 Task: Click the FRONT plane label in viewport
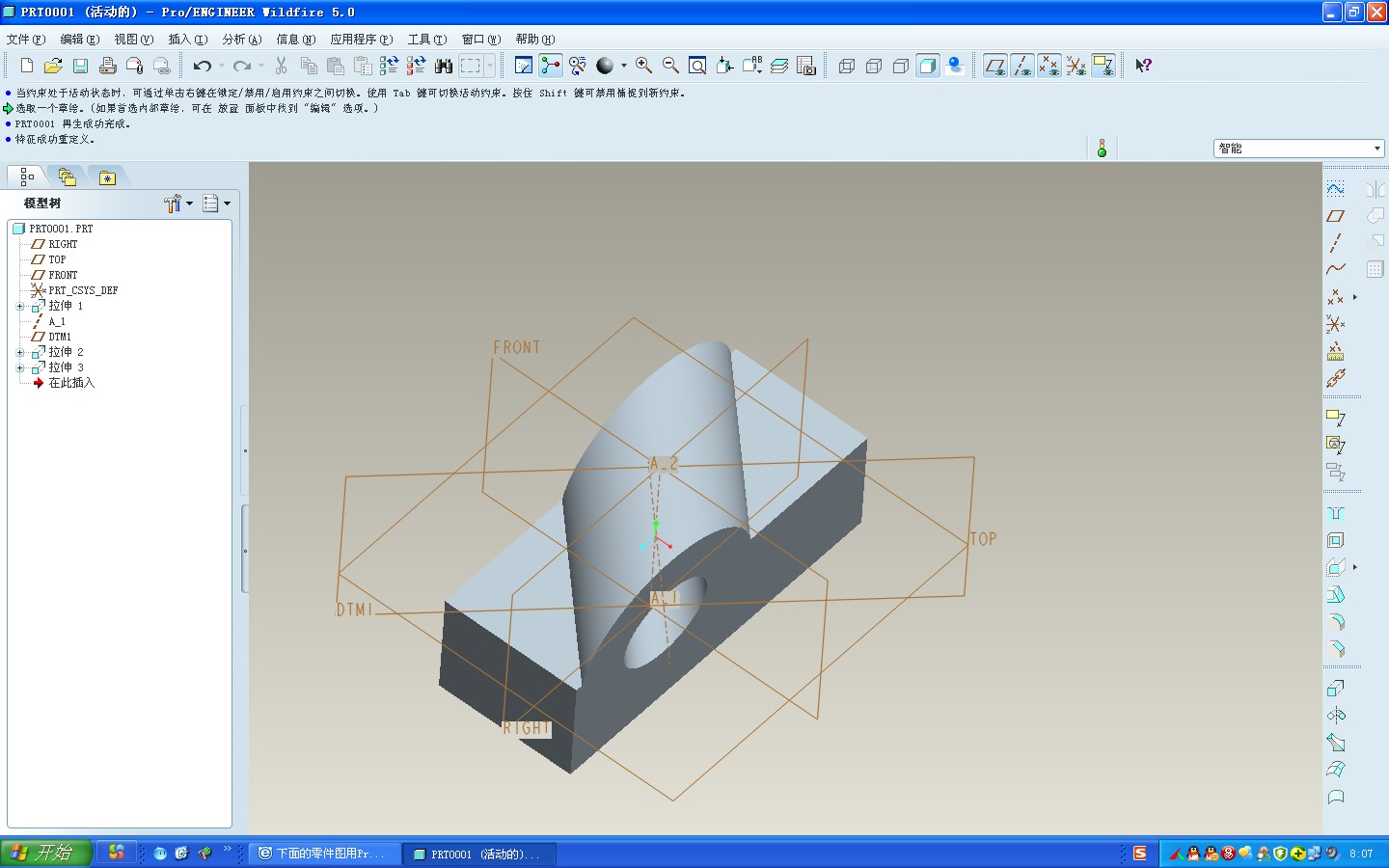point(517,347)
